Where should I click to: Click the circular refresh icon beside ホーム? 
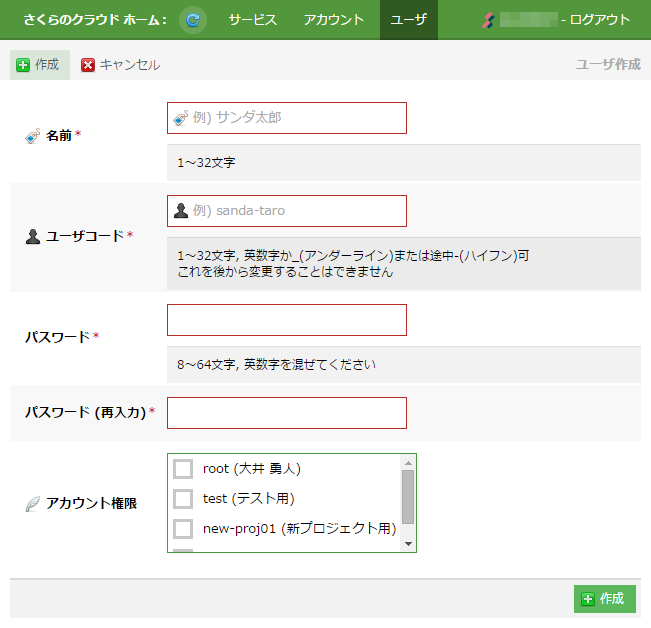193,20
